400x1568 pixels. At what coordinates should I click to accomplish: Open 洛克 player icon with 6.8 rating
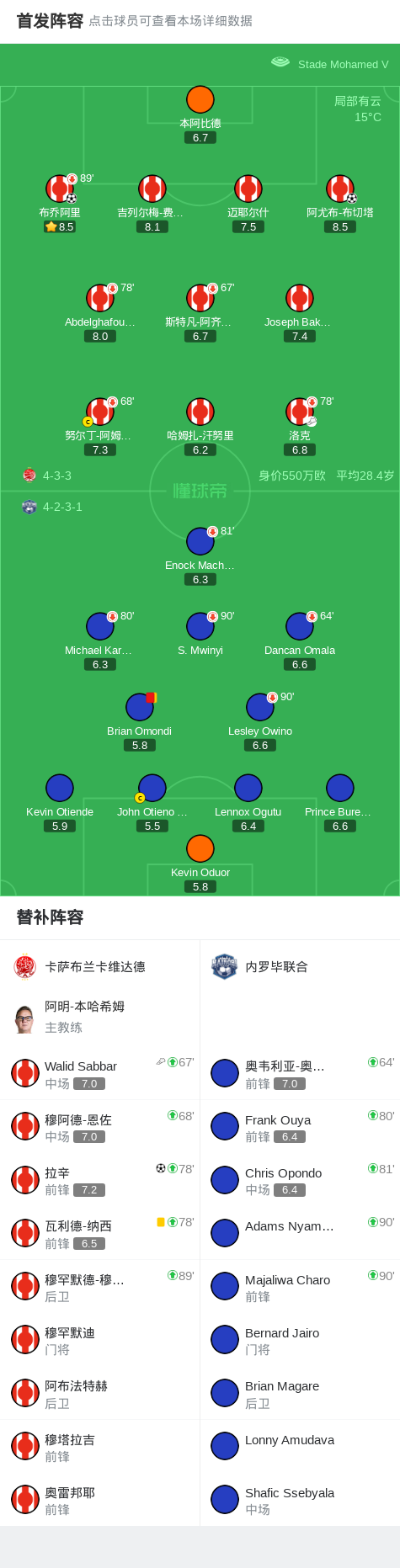[300, 412]
